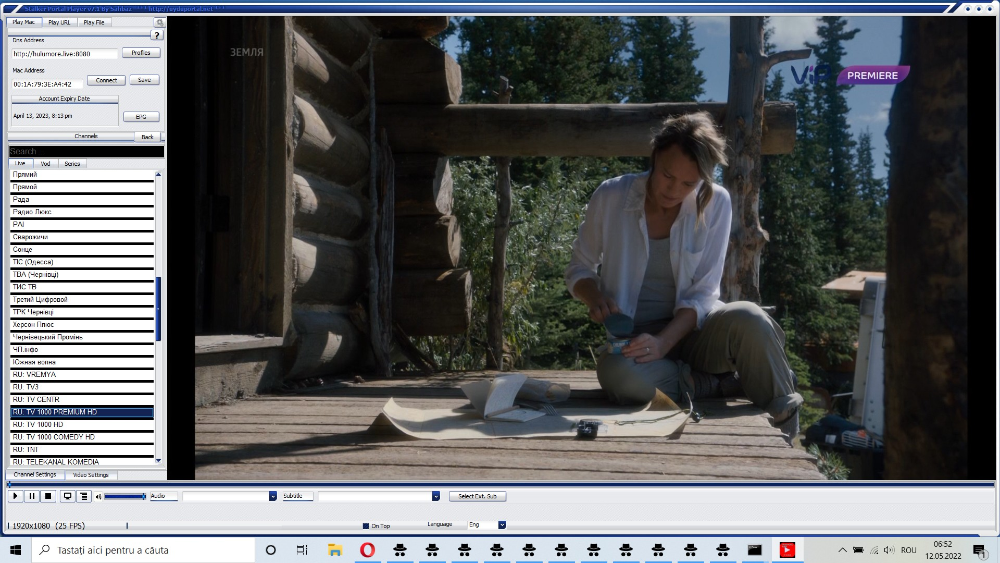Open the network tray icon
Viewport: 1000px width, 563px height.
tap(874, 550)
